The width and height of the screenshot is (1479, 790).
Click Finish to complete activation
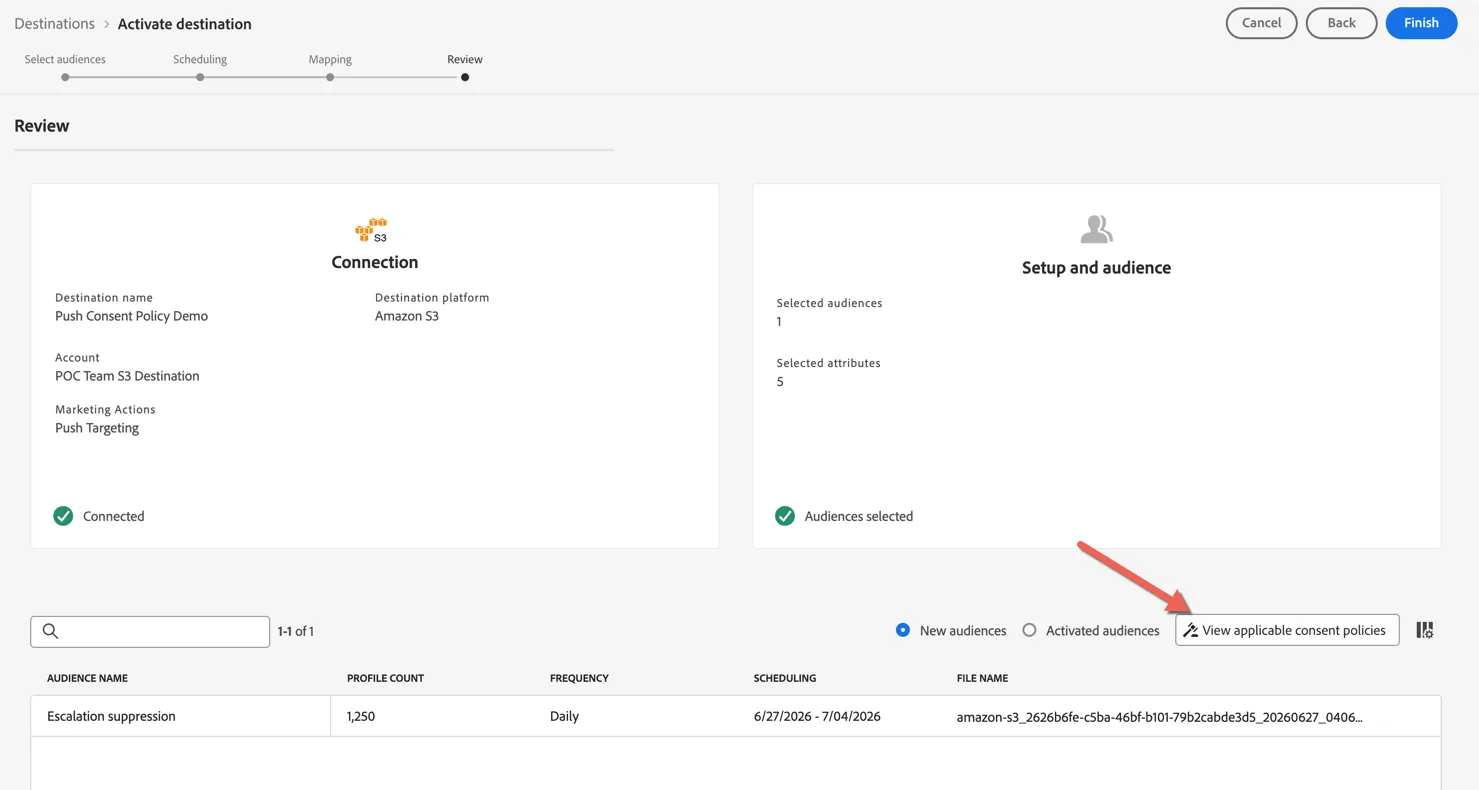click(1421, 23)
